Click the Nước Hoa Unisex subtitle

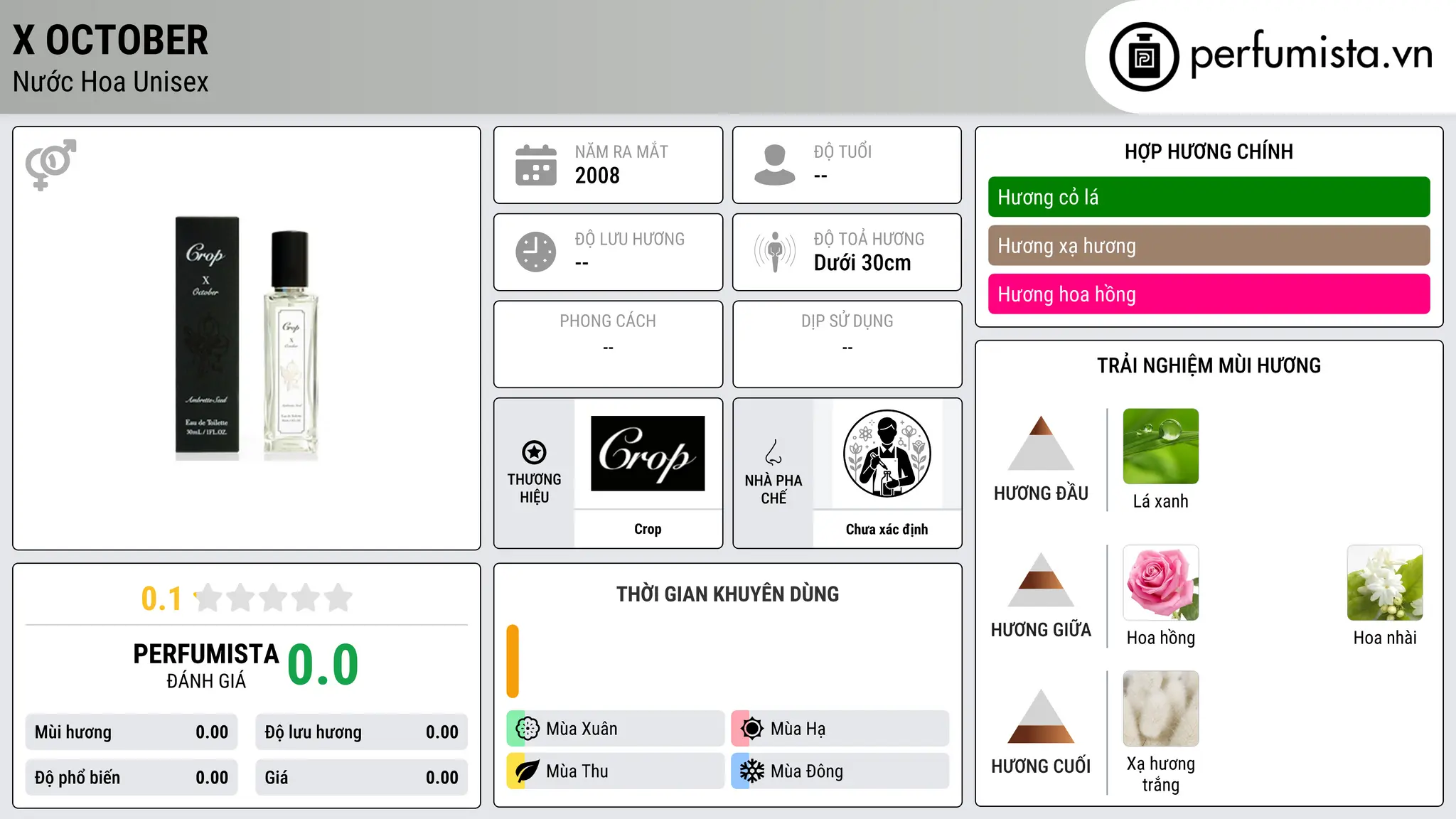coord(111,82)
